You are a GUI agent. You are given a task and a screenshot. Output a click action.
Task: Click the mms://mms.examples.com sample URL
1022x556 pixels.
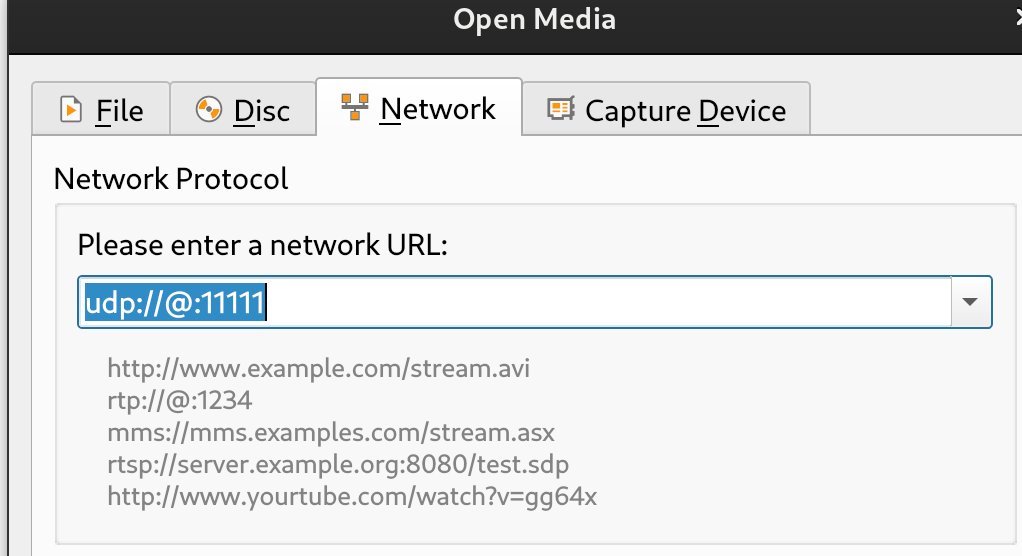click(x=331, y=432)
